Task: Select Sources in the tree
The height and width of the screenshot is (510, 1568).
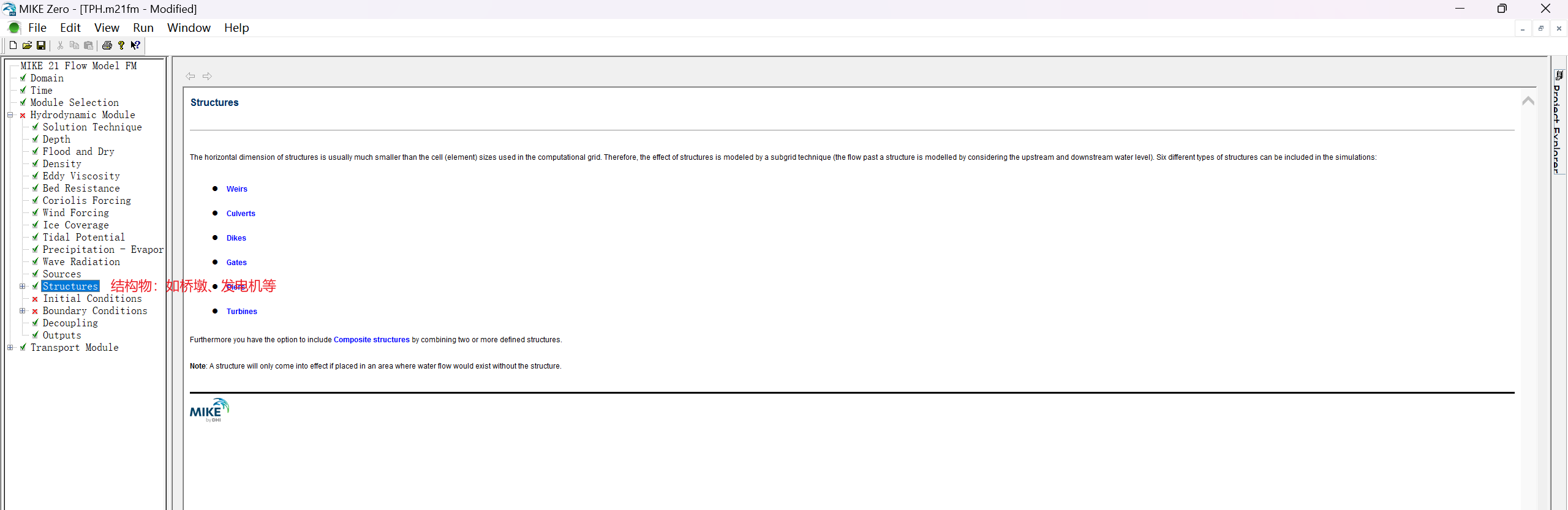Action: point(62,274)
